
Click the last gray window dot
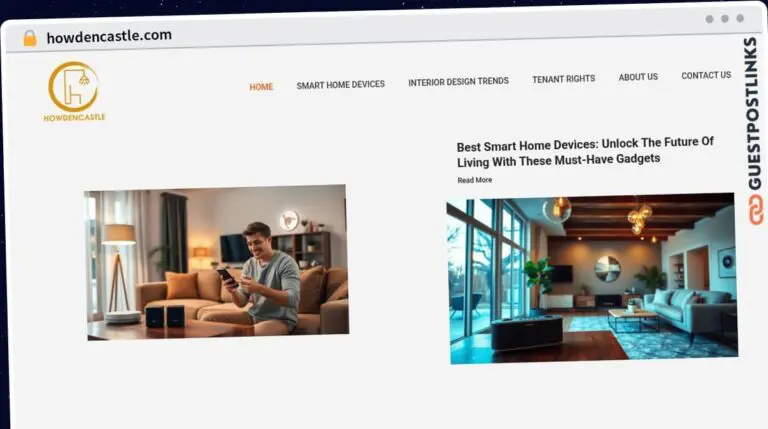[740, 19]
